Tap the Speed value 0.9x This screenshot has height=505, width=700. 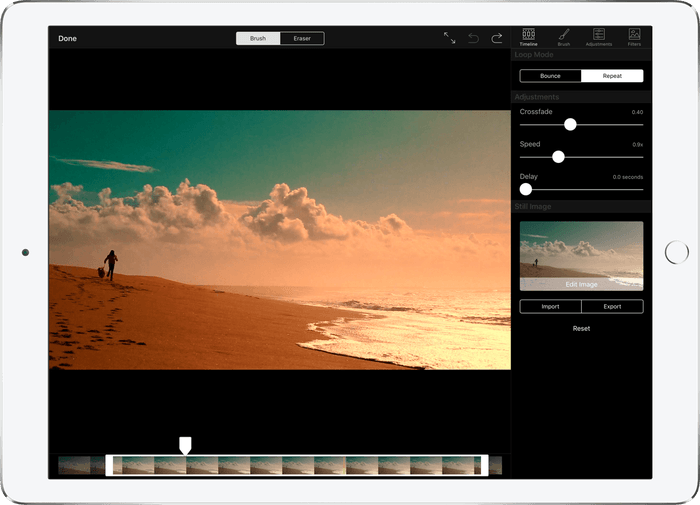pyautogui.click(x=638, y=145)
